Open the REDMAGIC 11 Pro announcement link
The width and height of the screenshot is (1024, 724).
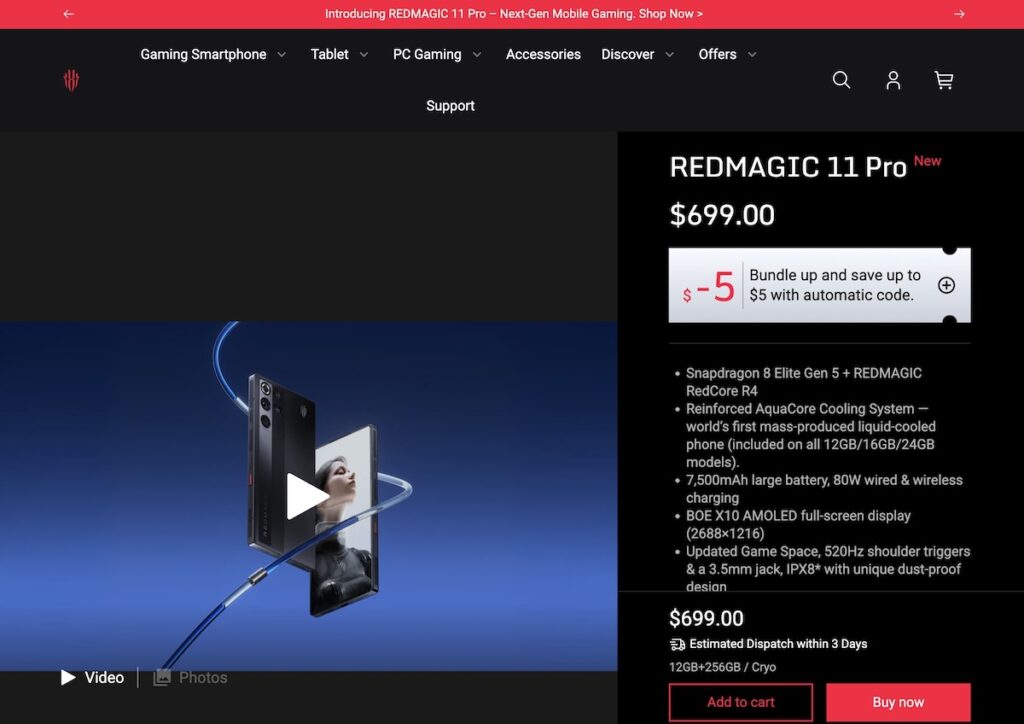[x=513, y=14]
